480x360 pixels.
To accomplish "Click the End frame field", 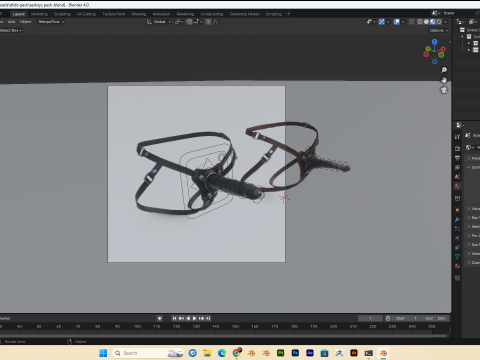I will (x=435, y=318).
